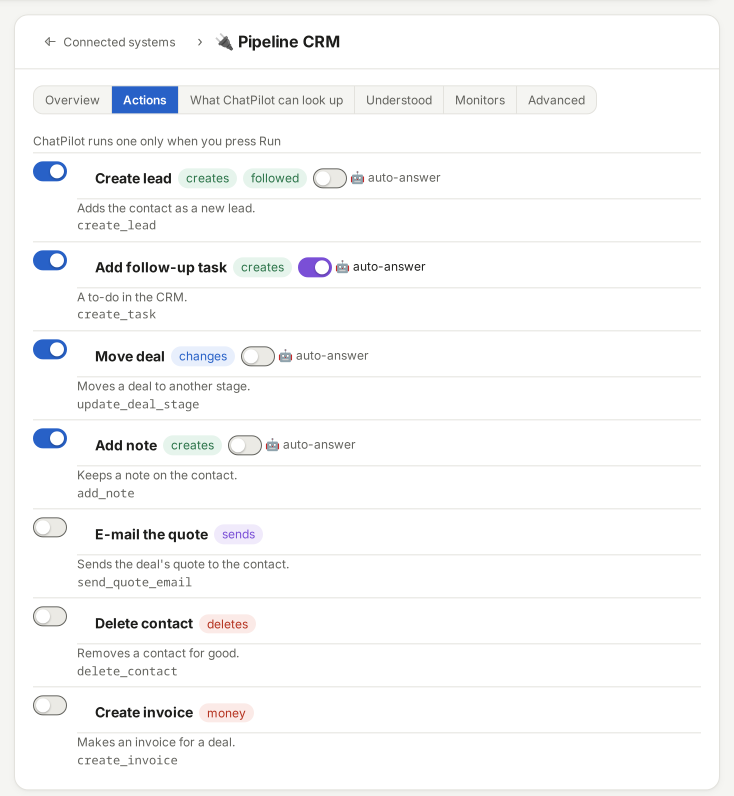Click the Add note title
Screen dimensions: 734x796
(126, 445)
